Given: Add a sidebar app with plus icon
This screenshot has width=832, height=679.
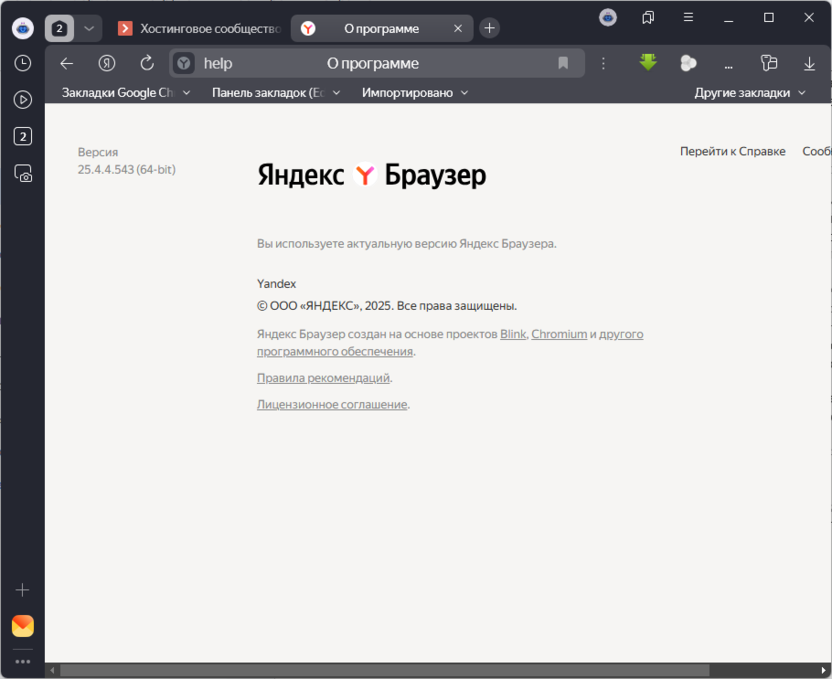Looking at the screenshot, I should (23, 590).
